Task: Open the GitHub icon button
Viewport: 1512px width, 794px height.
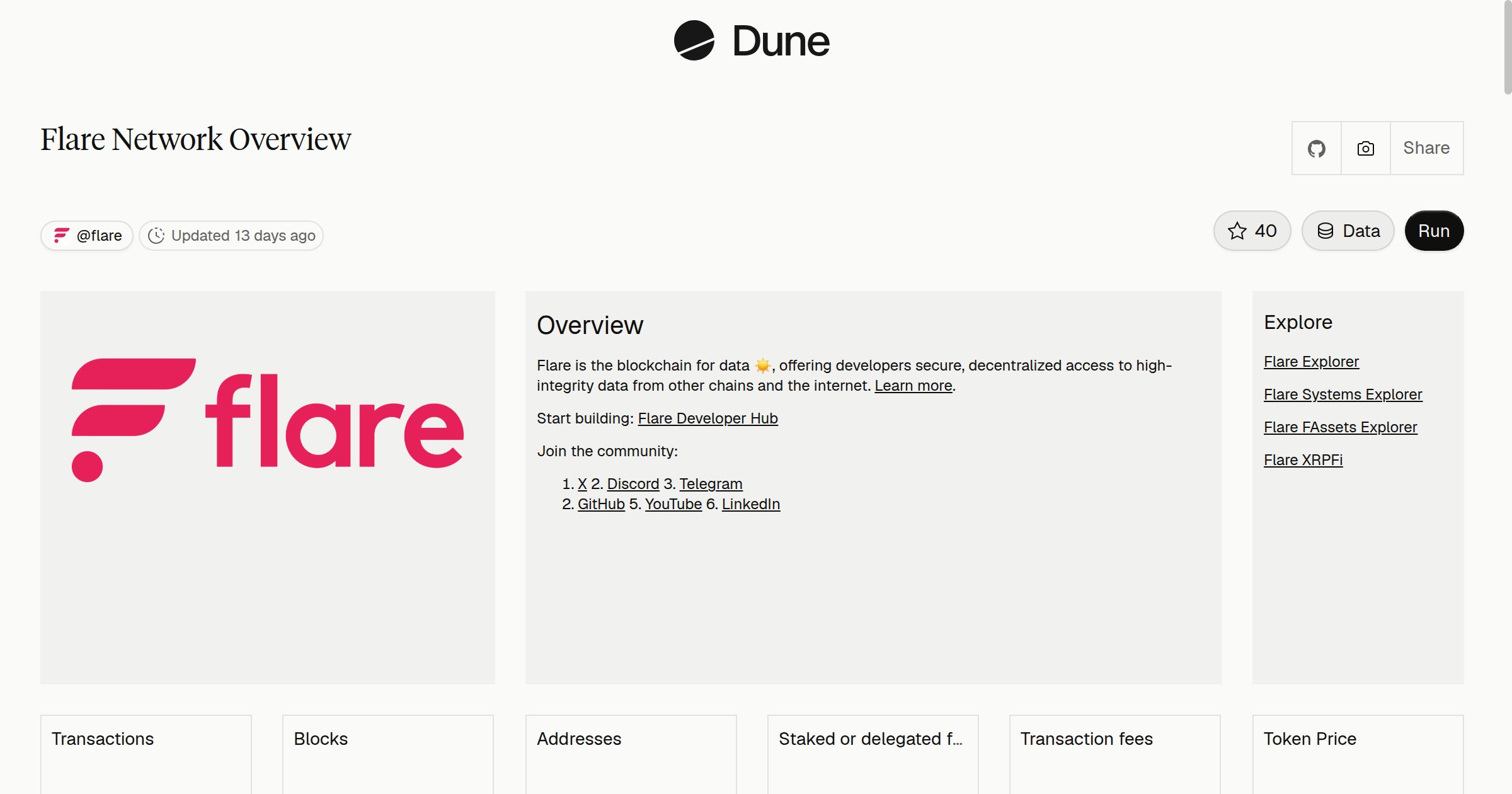Action: point(1317,148)
